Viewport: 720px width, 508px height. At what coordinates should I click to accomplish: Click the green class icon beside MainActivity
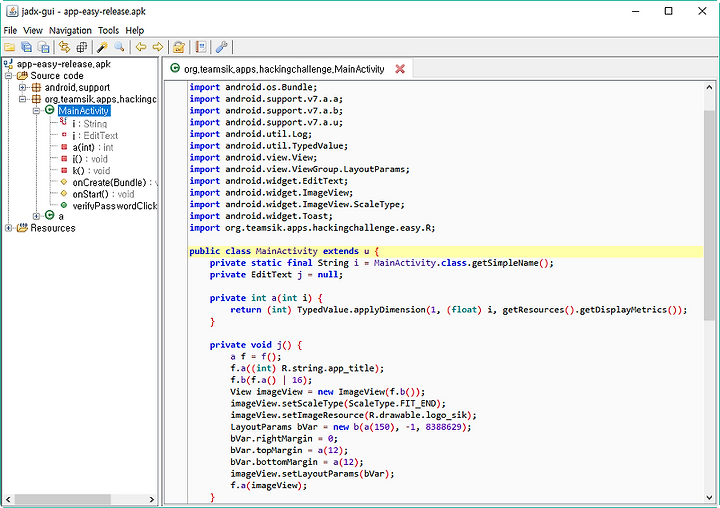point(50,110)
